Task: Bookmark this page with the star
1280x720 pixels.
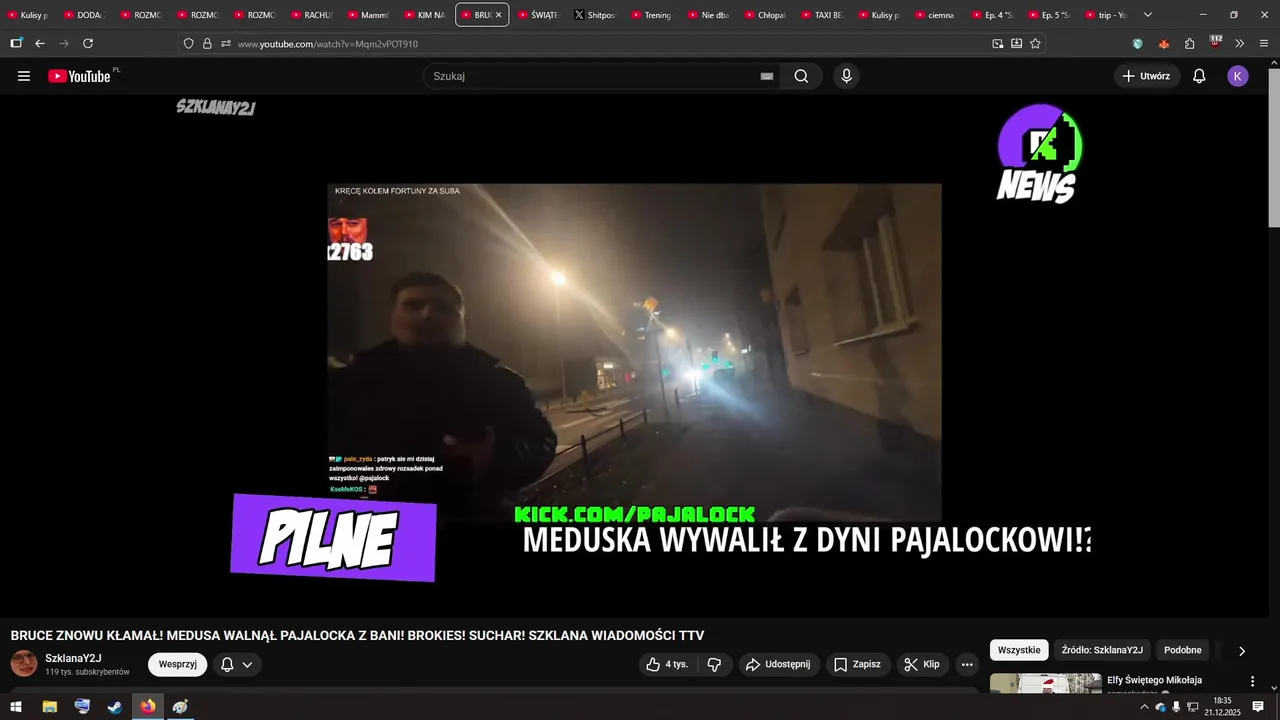Action: click(1035, 44)
